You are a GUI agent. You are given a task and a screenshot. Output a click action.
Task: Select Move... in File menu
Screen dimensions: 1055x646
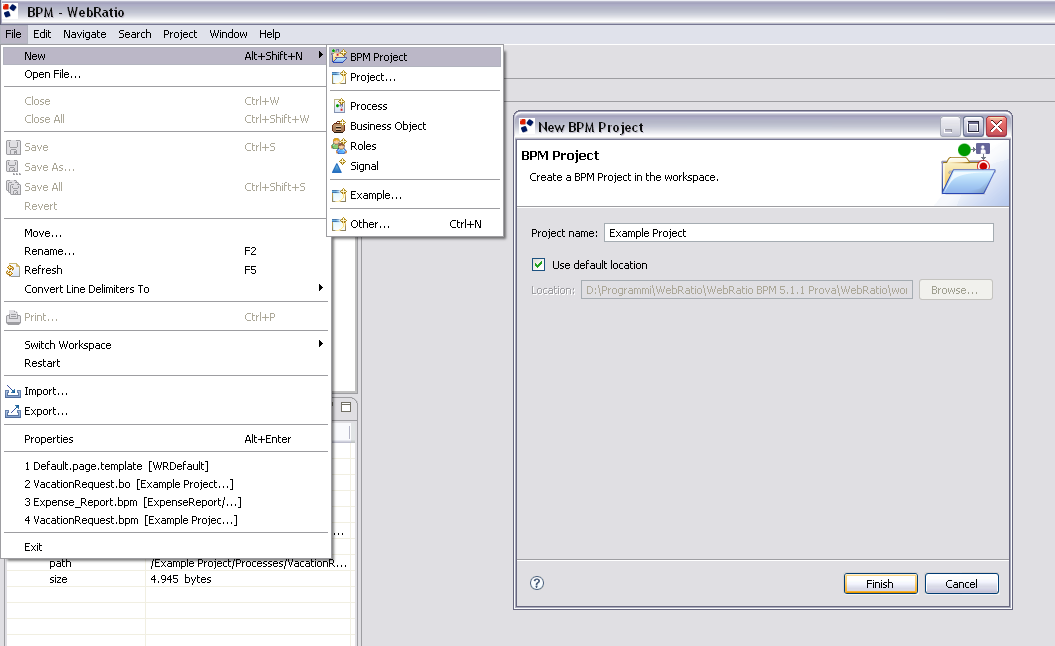tap(165, 233)
